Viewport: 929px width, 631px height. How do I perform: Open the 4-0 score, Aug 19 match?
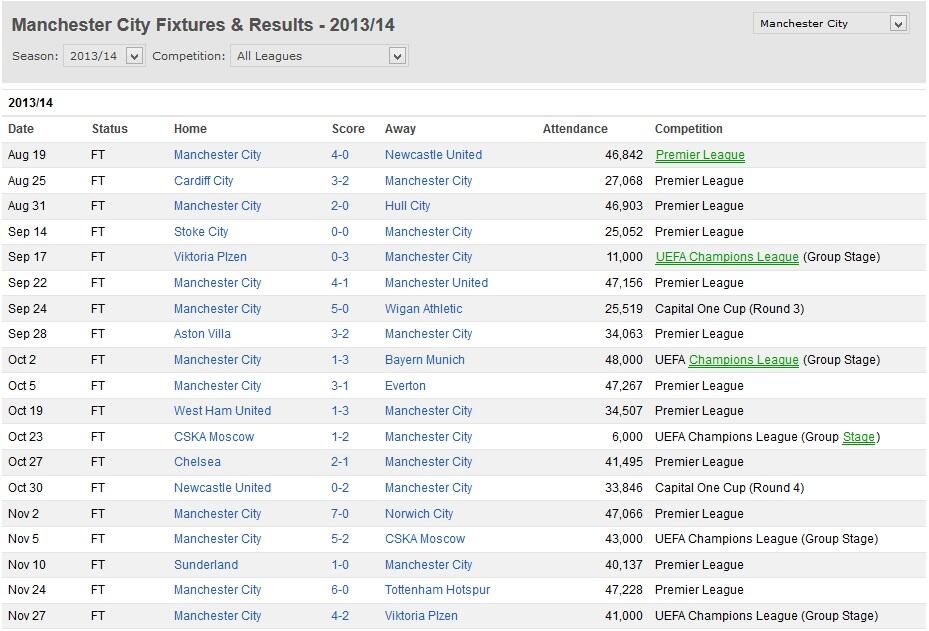(x=340, y=155)
